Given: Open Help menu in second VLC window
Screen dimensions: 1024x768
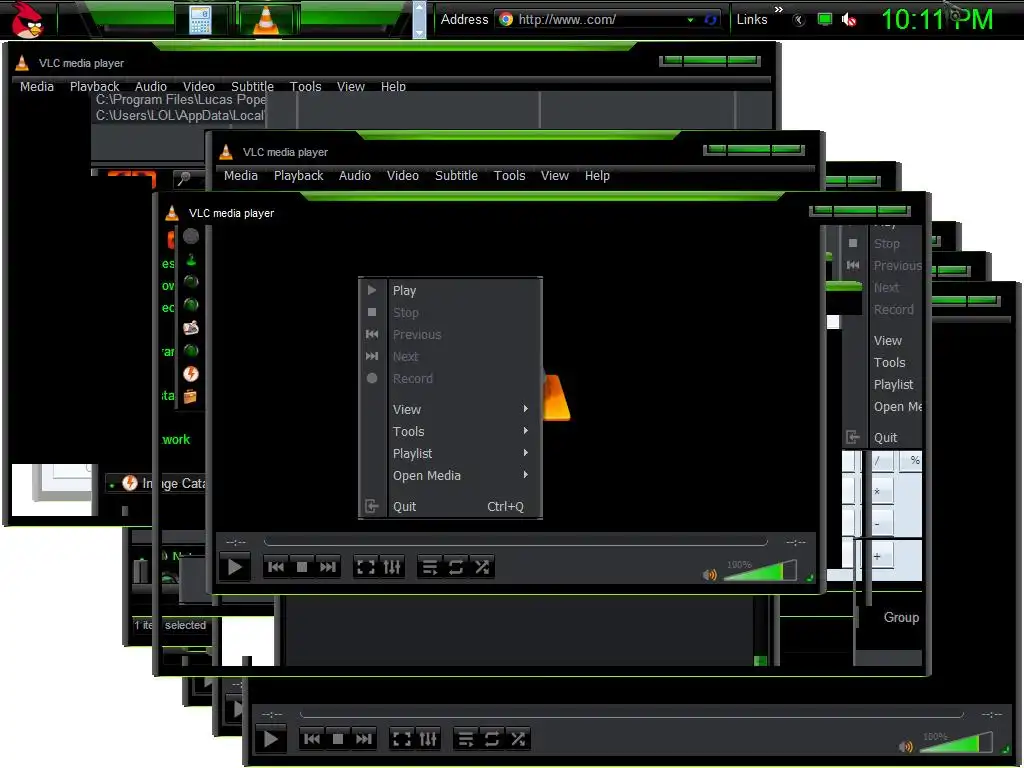Looking at the screenshot, I should click(x=597, y=176).
